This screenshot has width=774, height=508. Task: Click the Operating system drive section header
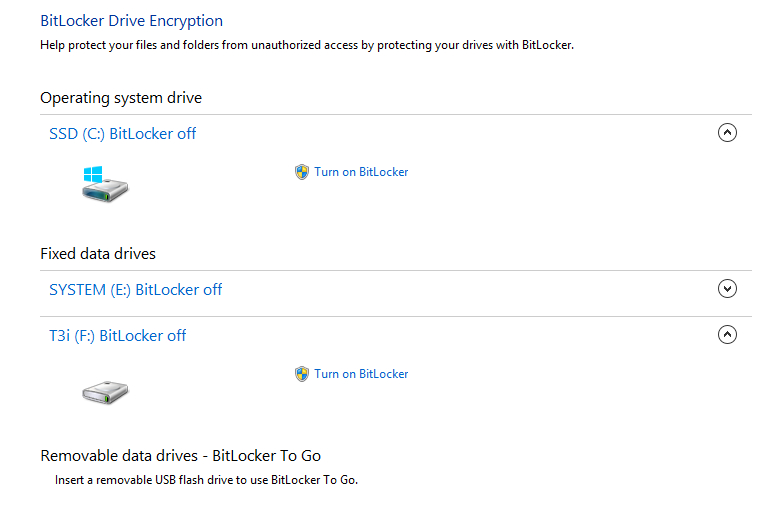[121, 98]
